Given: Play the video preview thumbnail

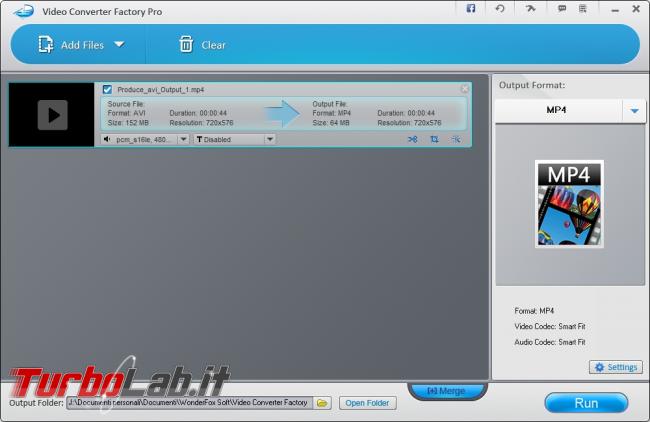Looking at the screenshot, I should click(53, 115).
